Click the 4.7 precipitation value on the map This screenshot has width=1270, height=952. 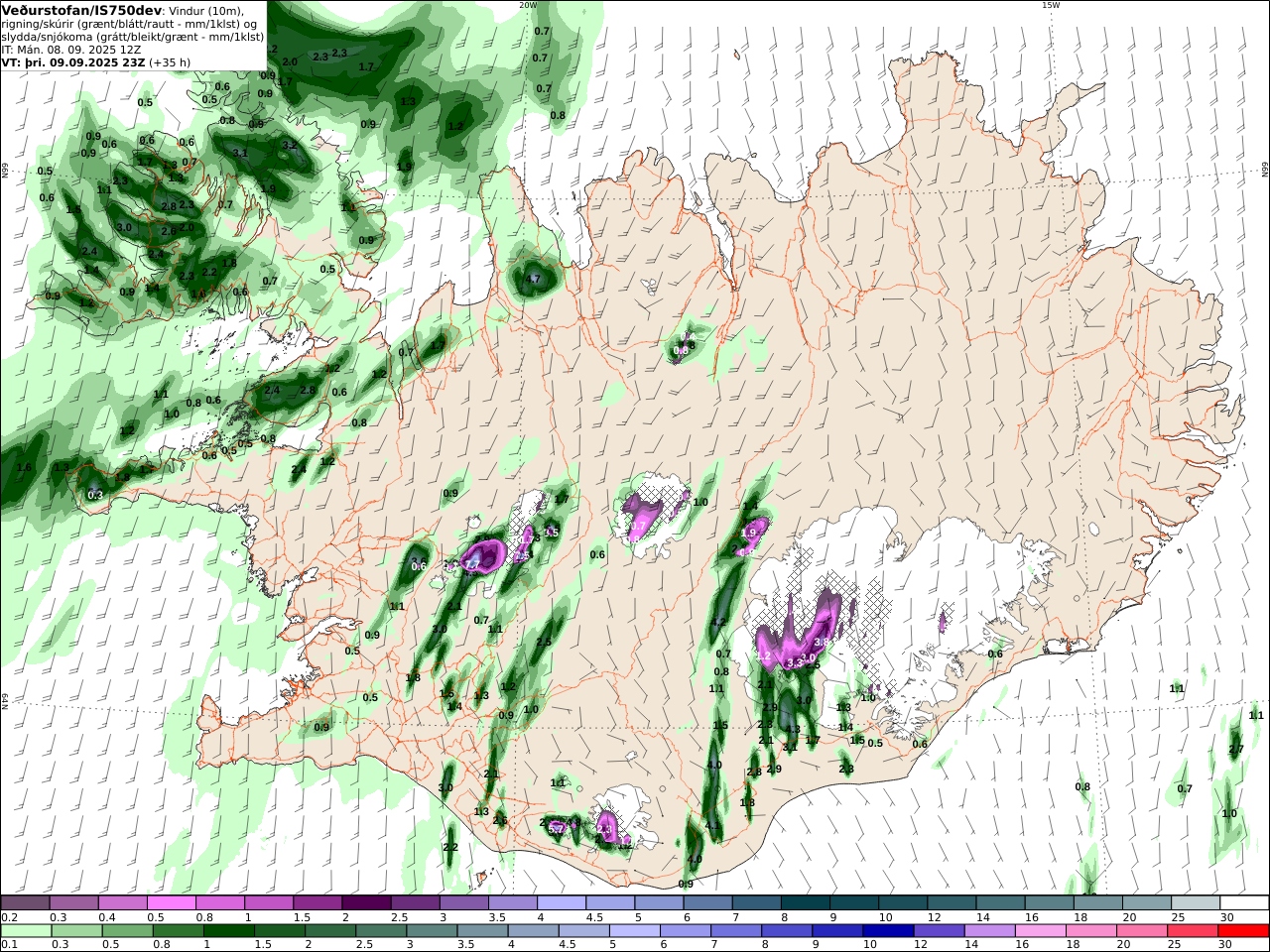pos(532,280)
